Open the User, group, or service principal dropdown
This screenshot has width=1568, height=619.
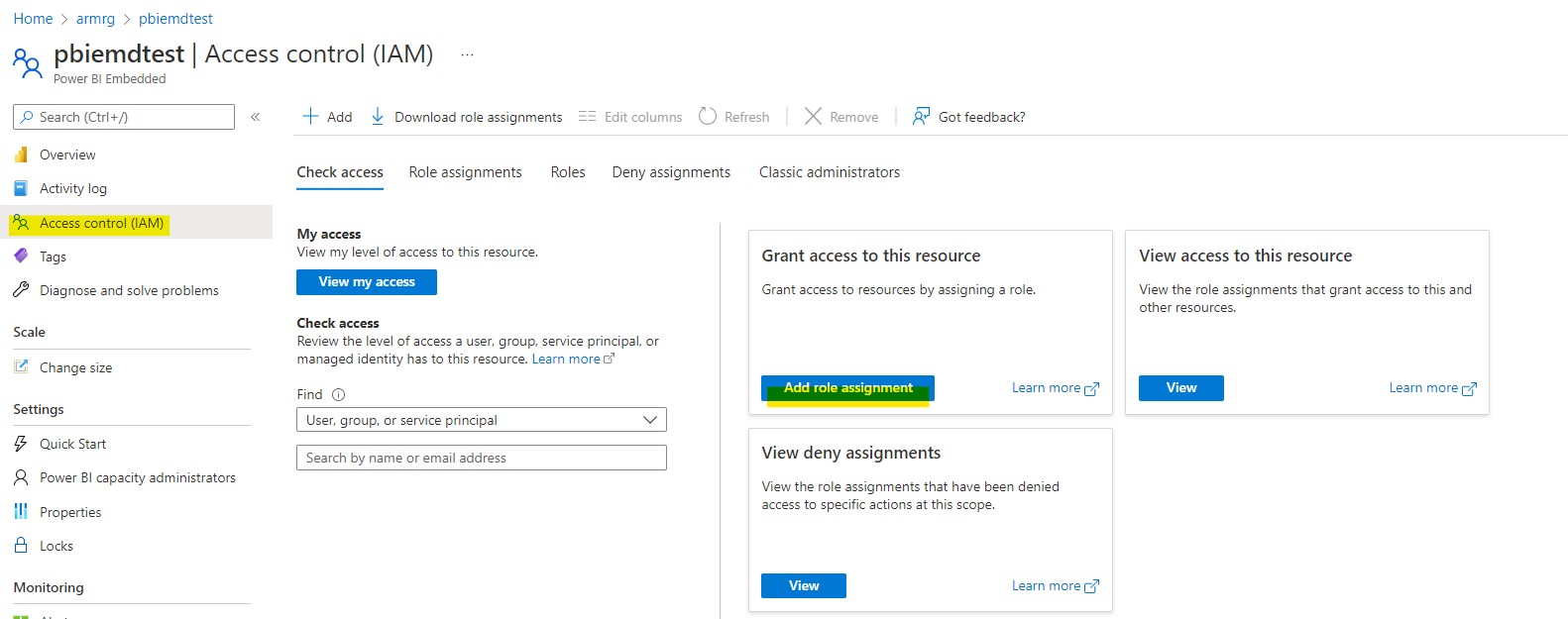[x=482, y=420]
